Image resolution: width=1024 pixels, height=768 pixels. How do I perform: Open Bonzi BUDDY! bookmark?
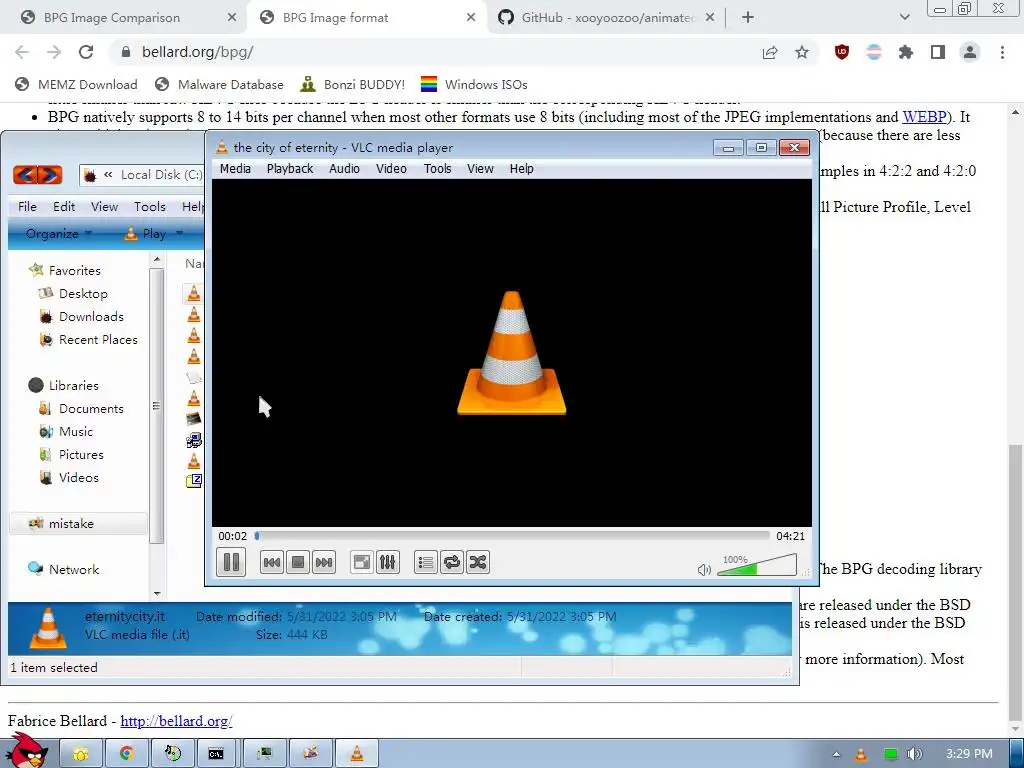click(353, 84)
